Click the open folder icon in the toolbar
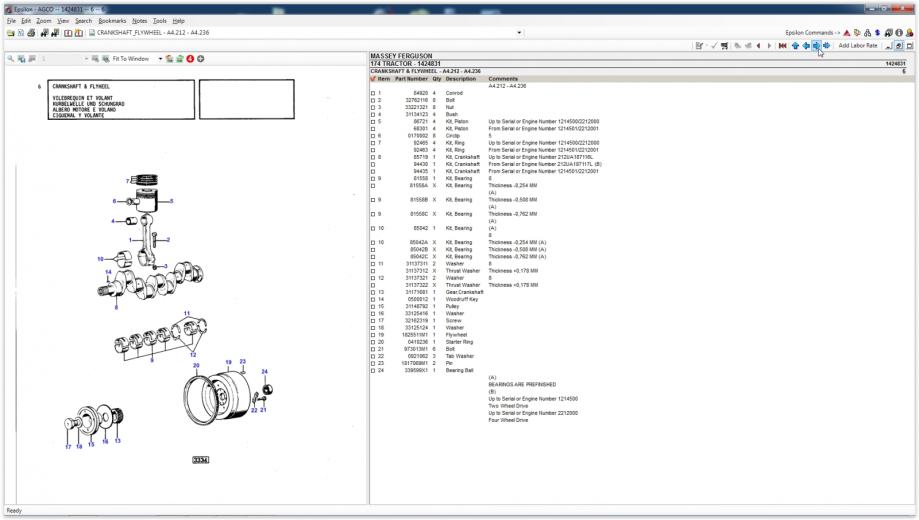The image size is (919, 520). click(x=11, y=33)
